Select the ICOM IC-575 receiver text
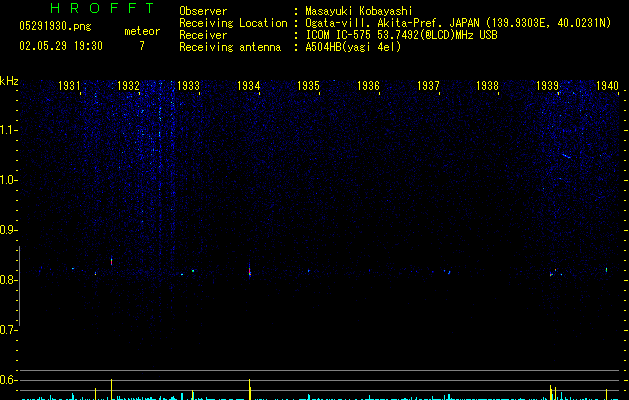Viewport: 629px width, 400px height. click(401, 35)
